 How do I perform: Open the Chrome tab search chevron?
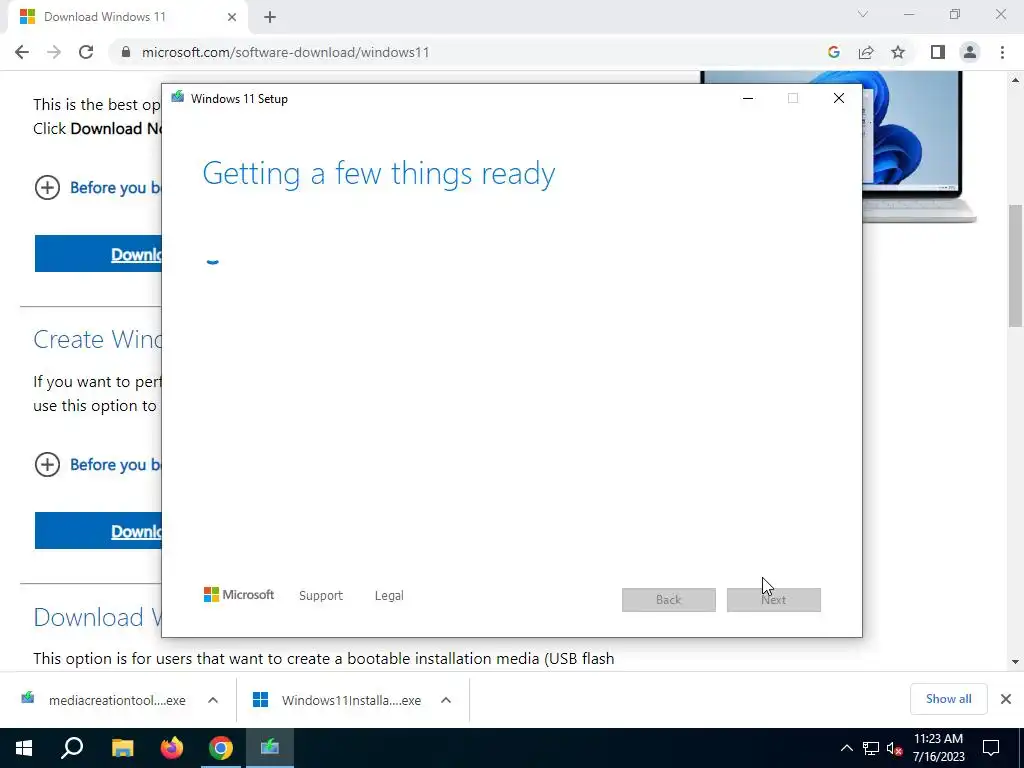pyautogui.click(x=863, y=14)
